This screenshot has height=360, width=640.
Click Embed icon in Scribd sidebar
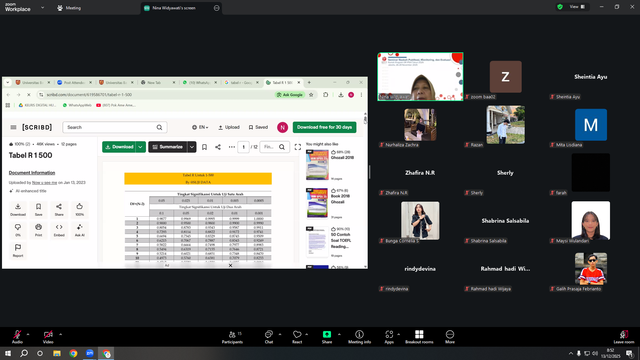coord(59,227)
